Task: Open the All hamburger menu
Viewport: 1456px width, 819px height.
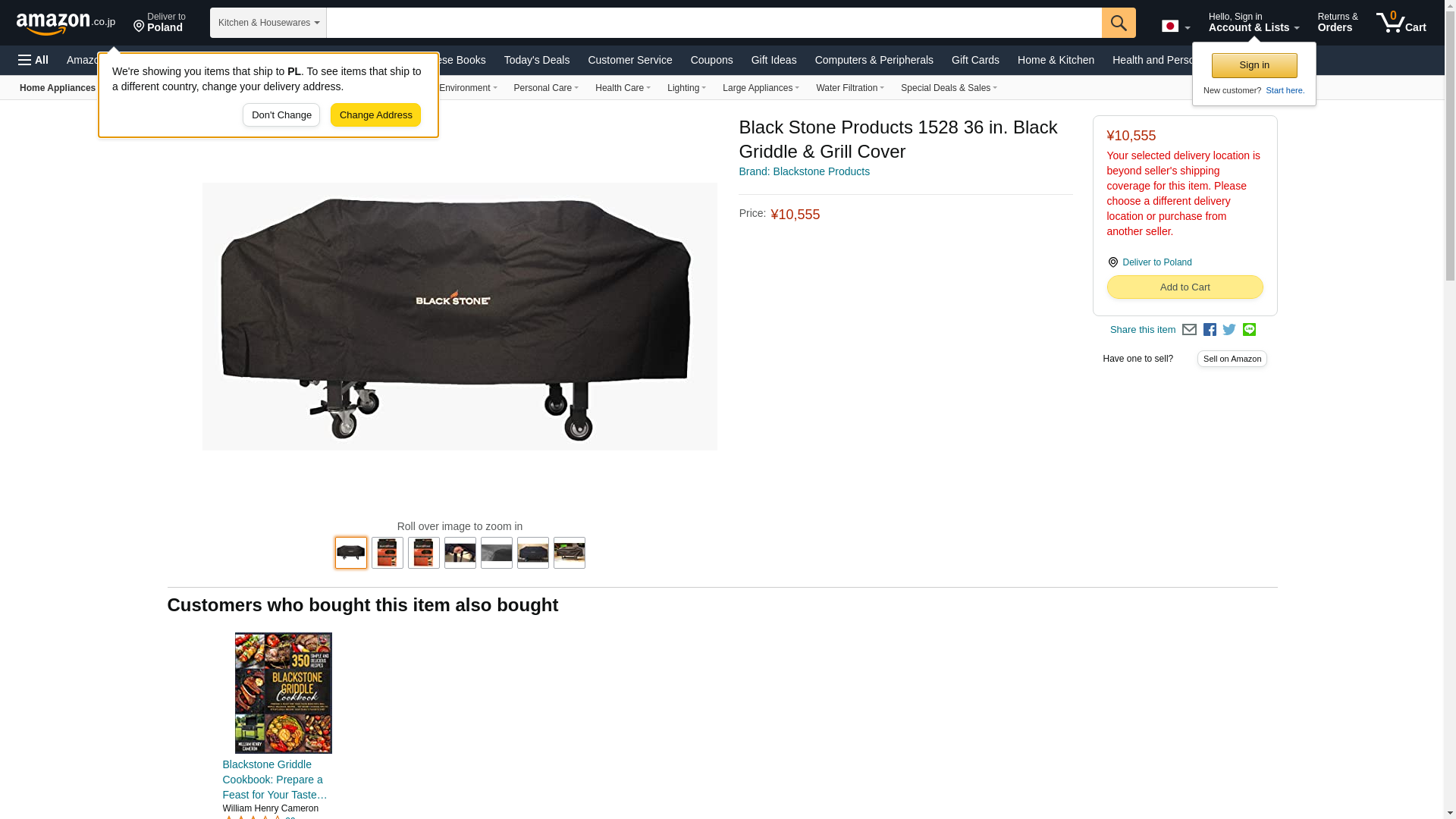Action: [x=33, y=60]
